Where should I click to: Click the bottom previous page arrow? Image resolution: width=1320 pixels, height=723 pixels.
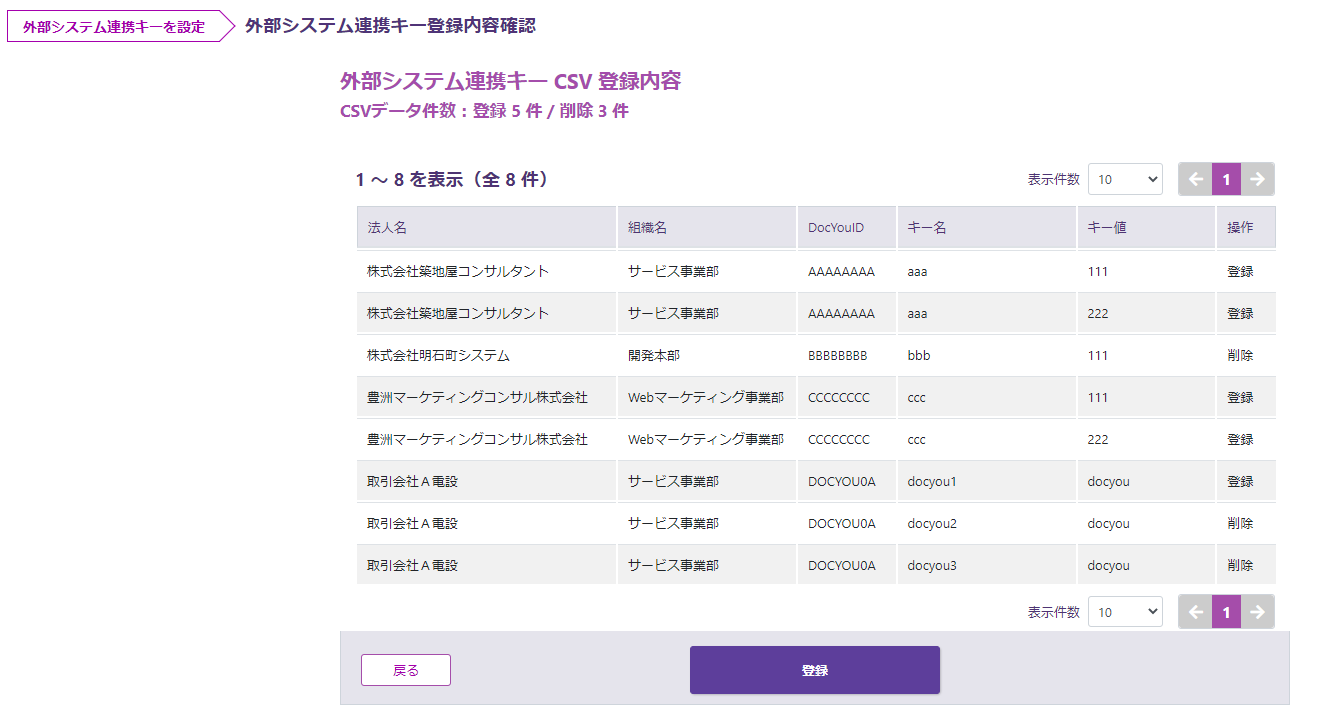pos(1195,612)
